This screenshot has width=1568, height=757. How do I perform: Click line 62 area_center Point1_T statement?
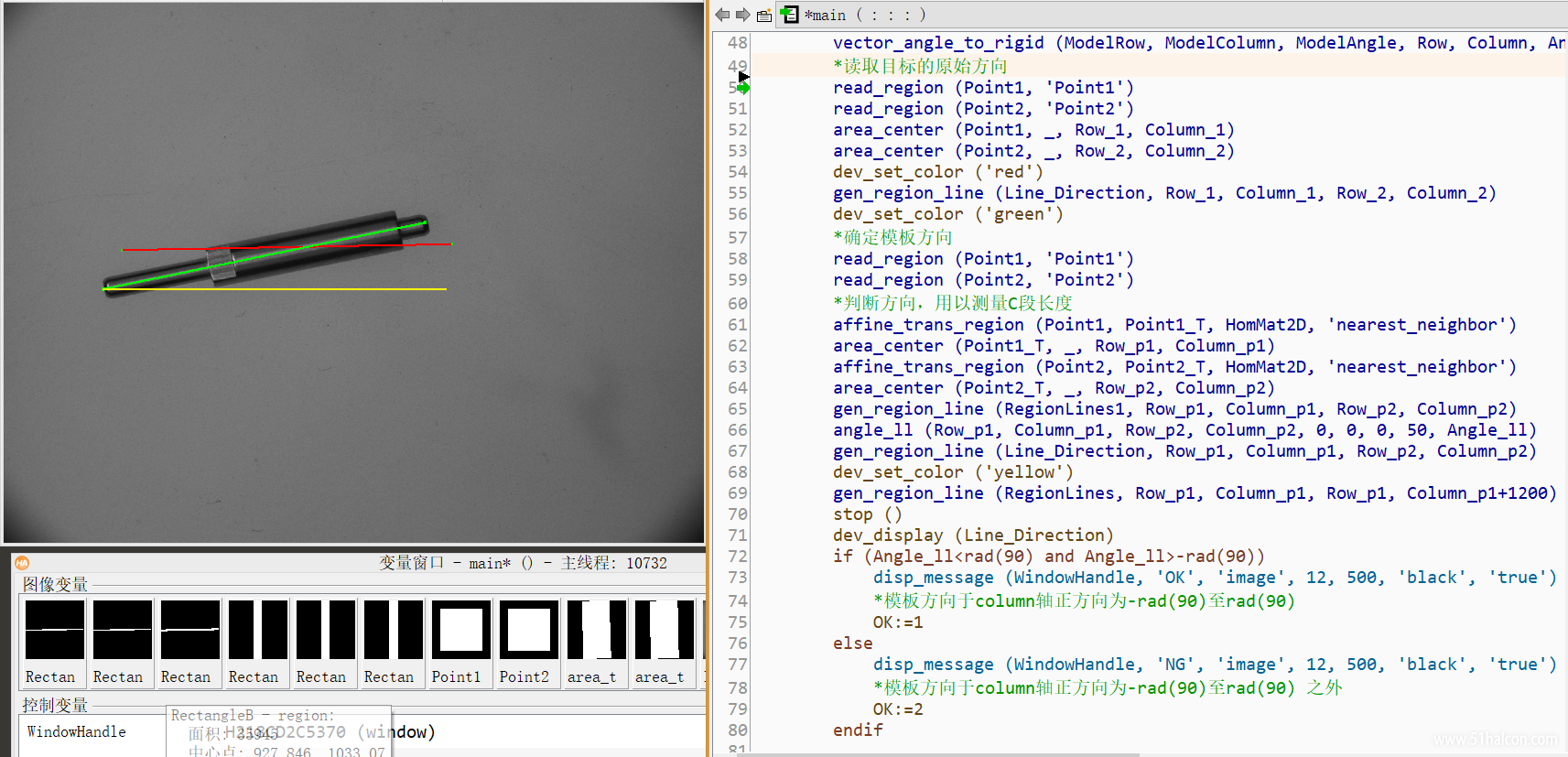coord(1054,346)
